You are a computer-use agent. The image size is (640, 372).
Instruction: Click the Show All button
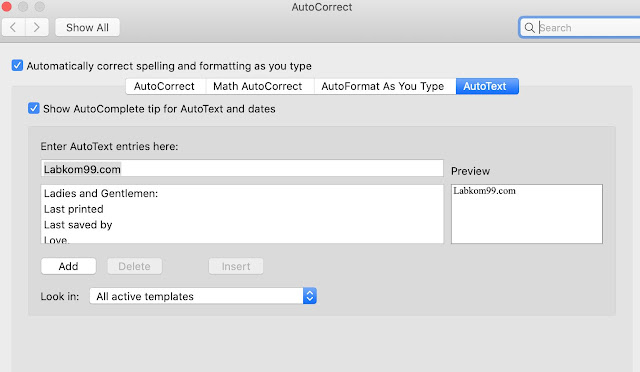pyautogui.click(x=87, y=27)
